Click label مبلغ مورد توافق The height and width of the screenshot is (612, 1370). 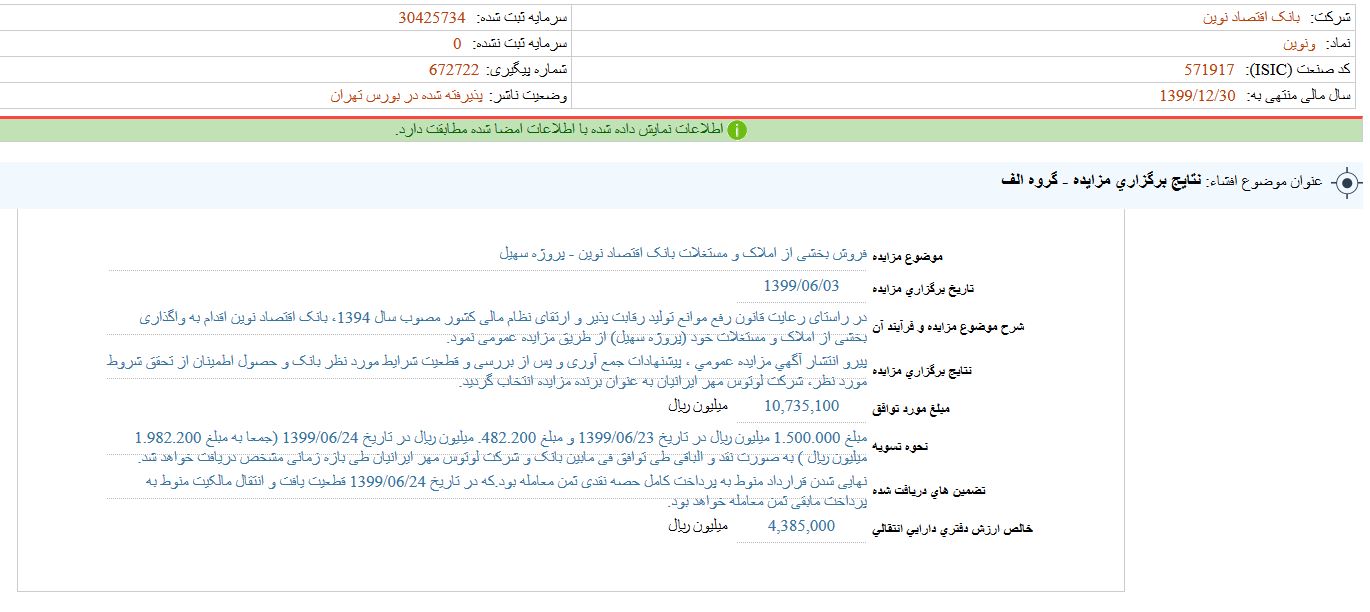click(912, 410)
